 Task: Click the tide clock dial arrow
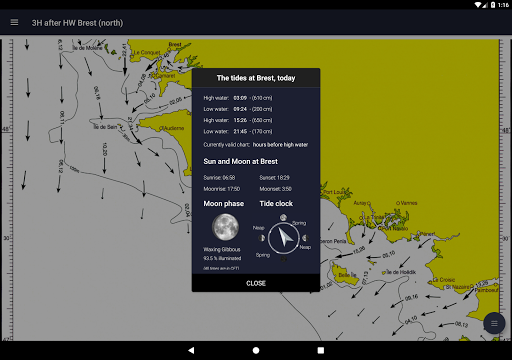(284, 237)
